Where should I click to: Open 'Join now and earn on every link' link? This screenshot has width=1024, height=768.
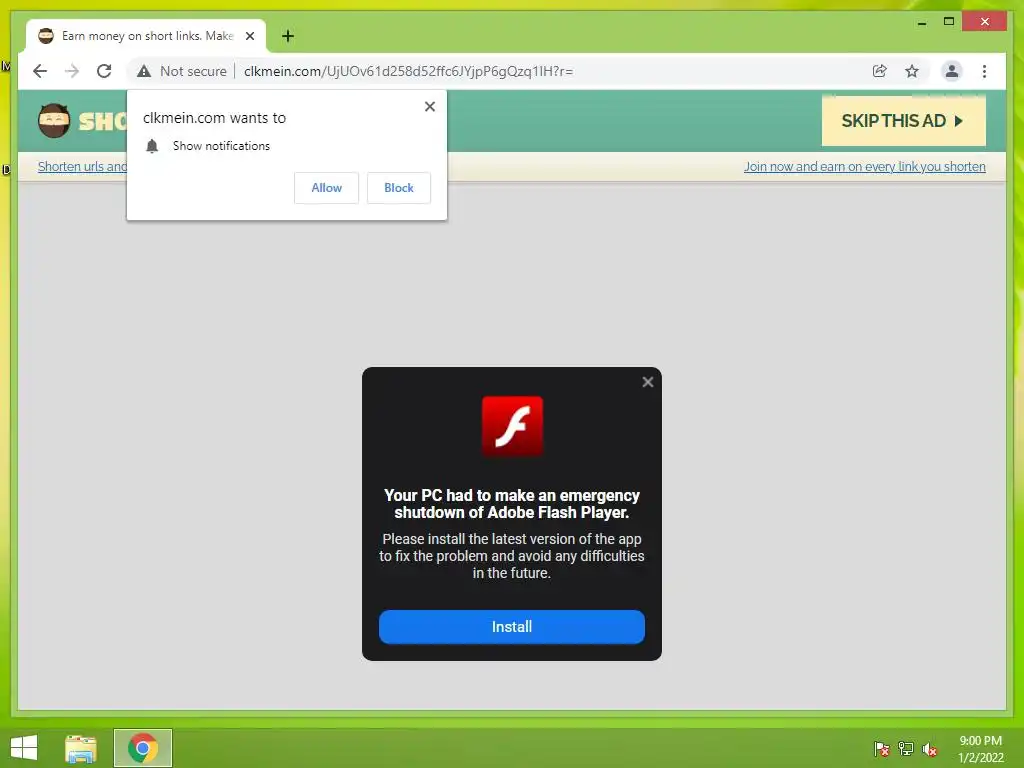[x=865, y=167]
